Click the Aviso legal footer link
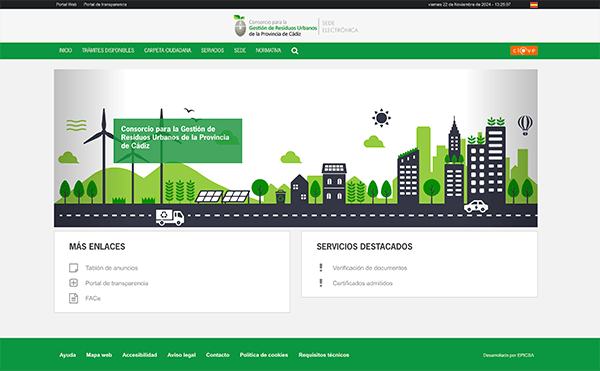 click(x=181, y=355)
